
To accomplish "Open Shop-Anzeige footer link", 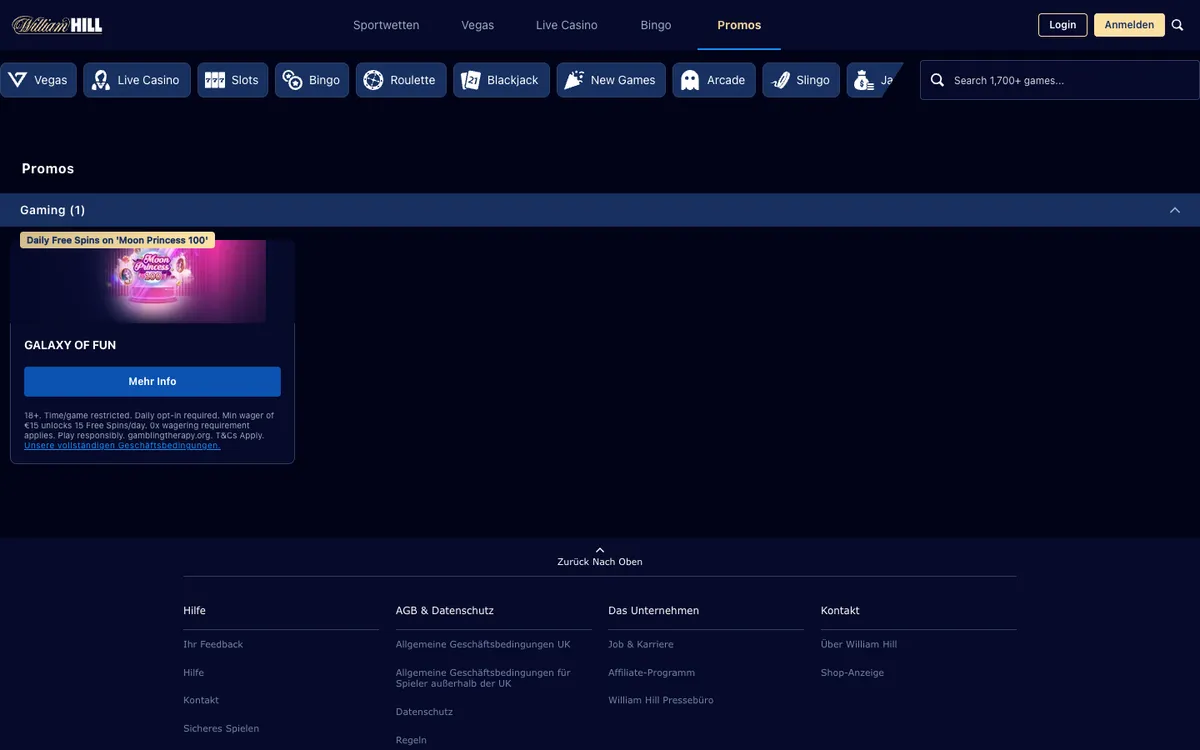I will pyautogui.click(x=852, y=672).
